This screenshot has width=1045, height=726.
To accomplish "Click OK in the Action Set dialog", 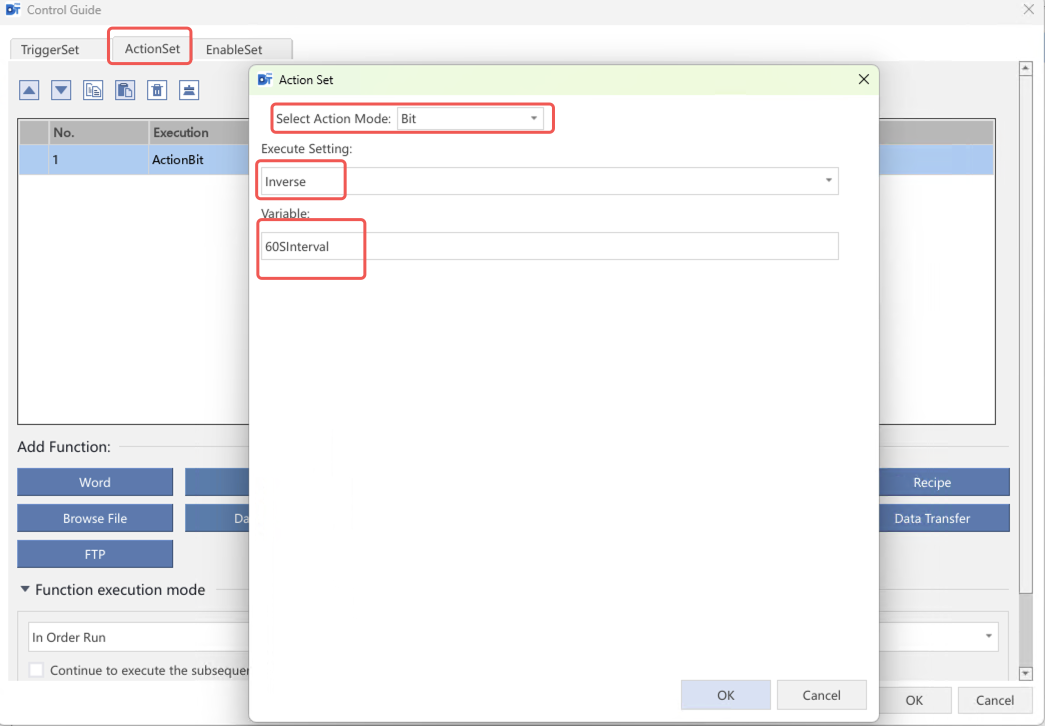I will pyautogui.click(x=725, y=695).
